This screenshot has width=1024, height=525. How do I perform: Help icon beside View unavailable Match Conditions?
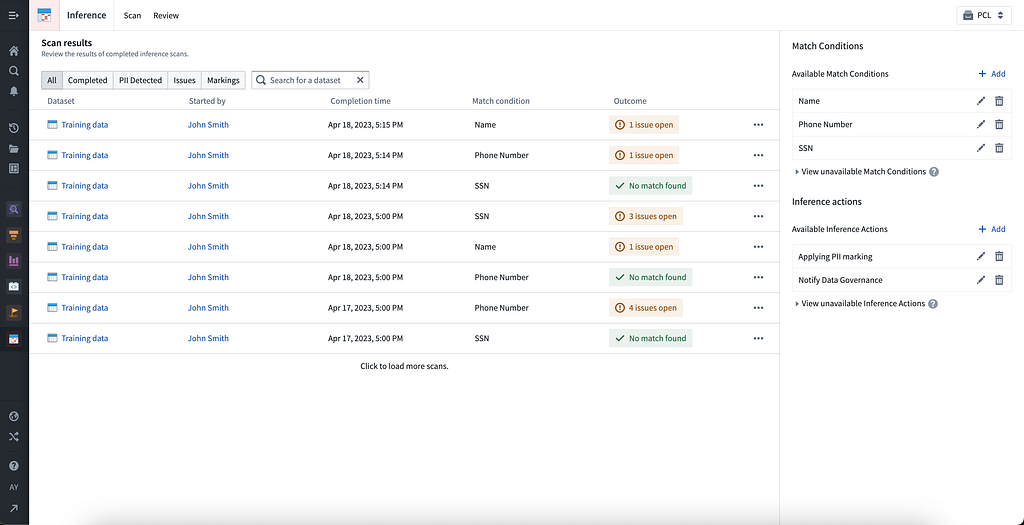[934, 172]
